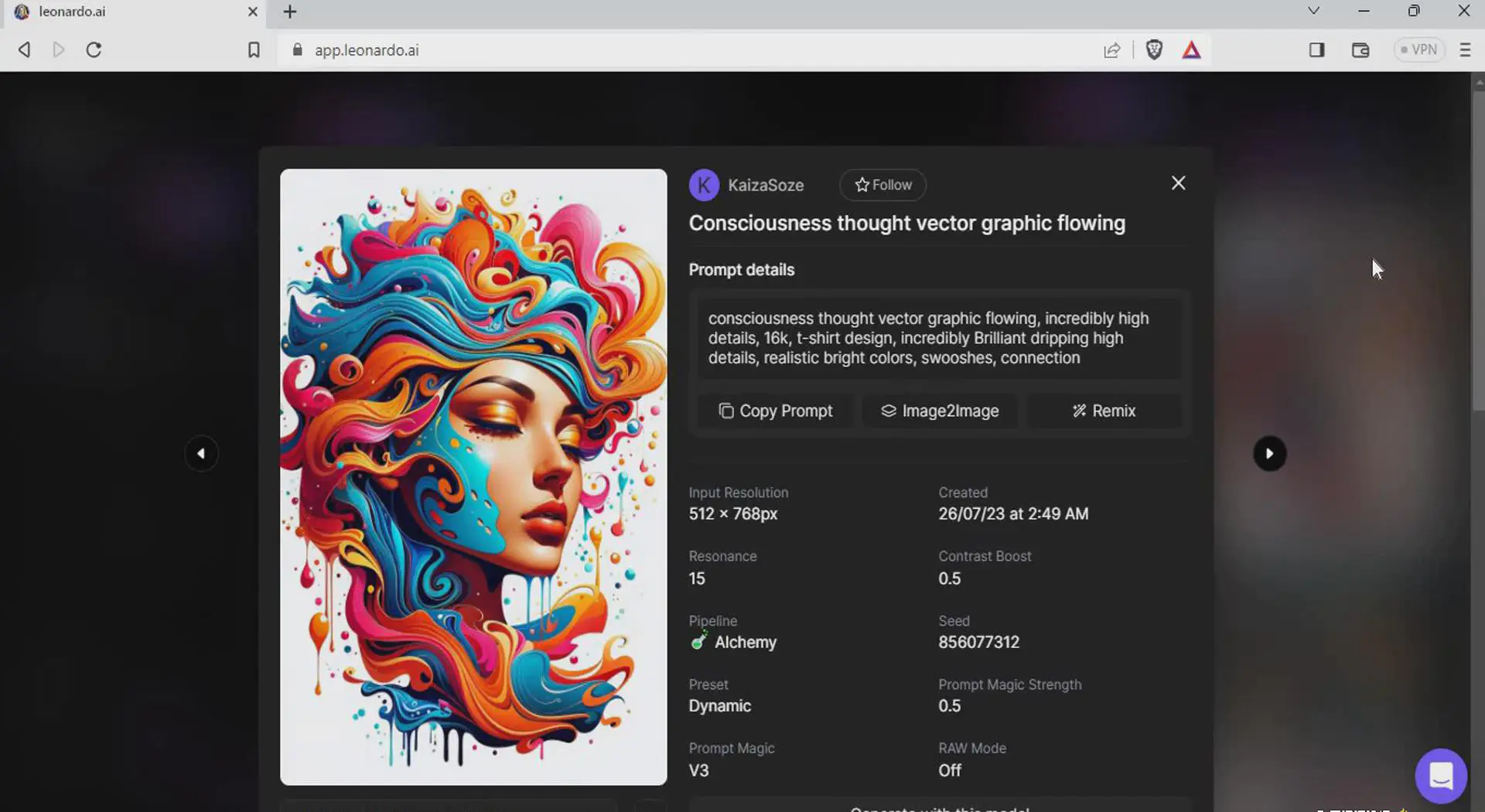Select the leonardo.ai browser tab

(131, 12)
